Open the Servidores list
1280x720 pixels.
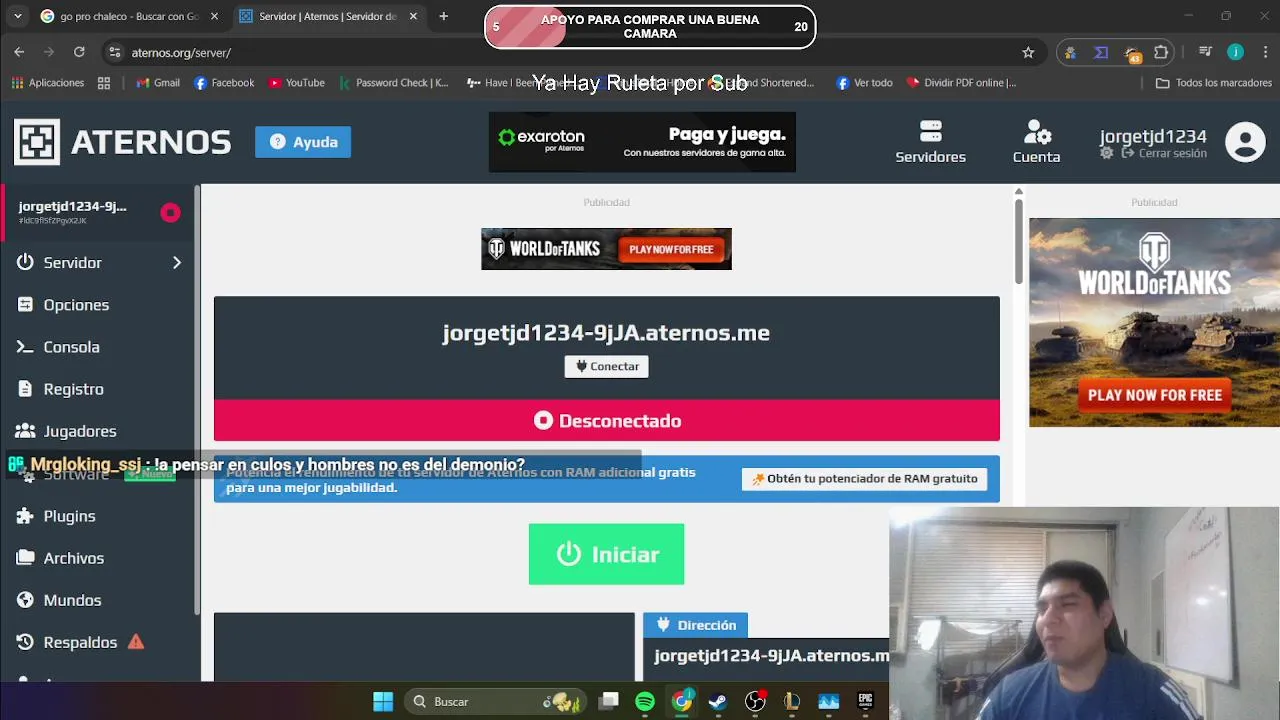pos(930,142)
